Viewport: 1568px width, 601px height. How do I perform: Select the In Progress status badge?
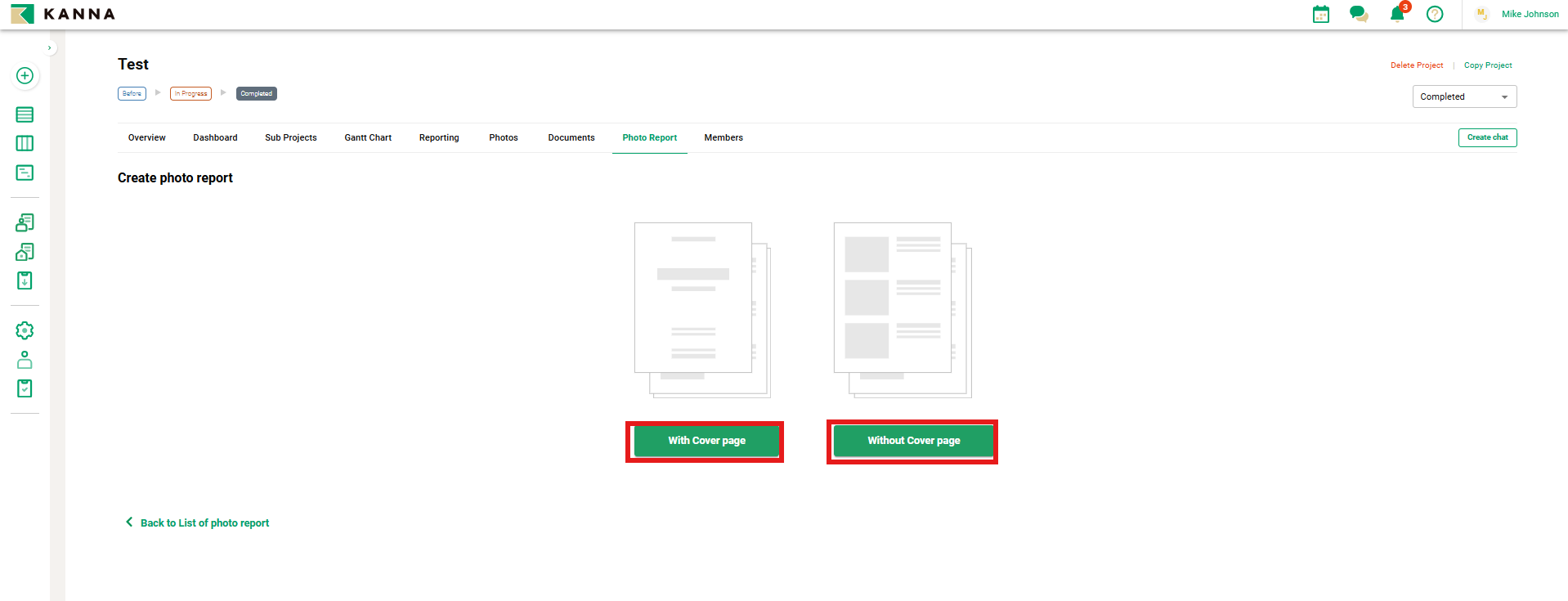tap(190, 94)
